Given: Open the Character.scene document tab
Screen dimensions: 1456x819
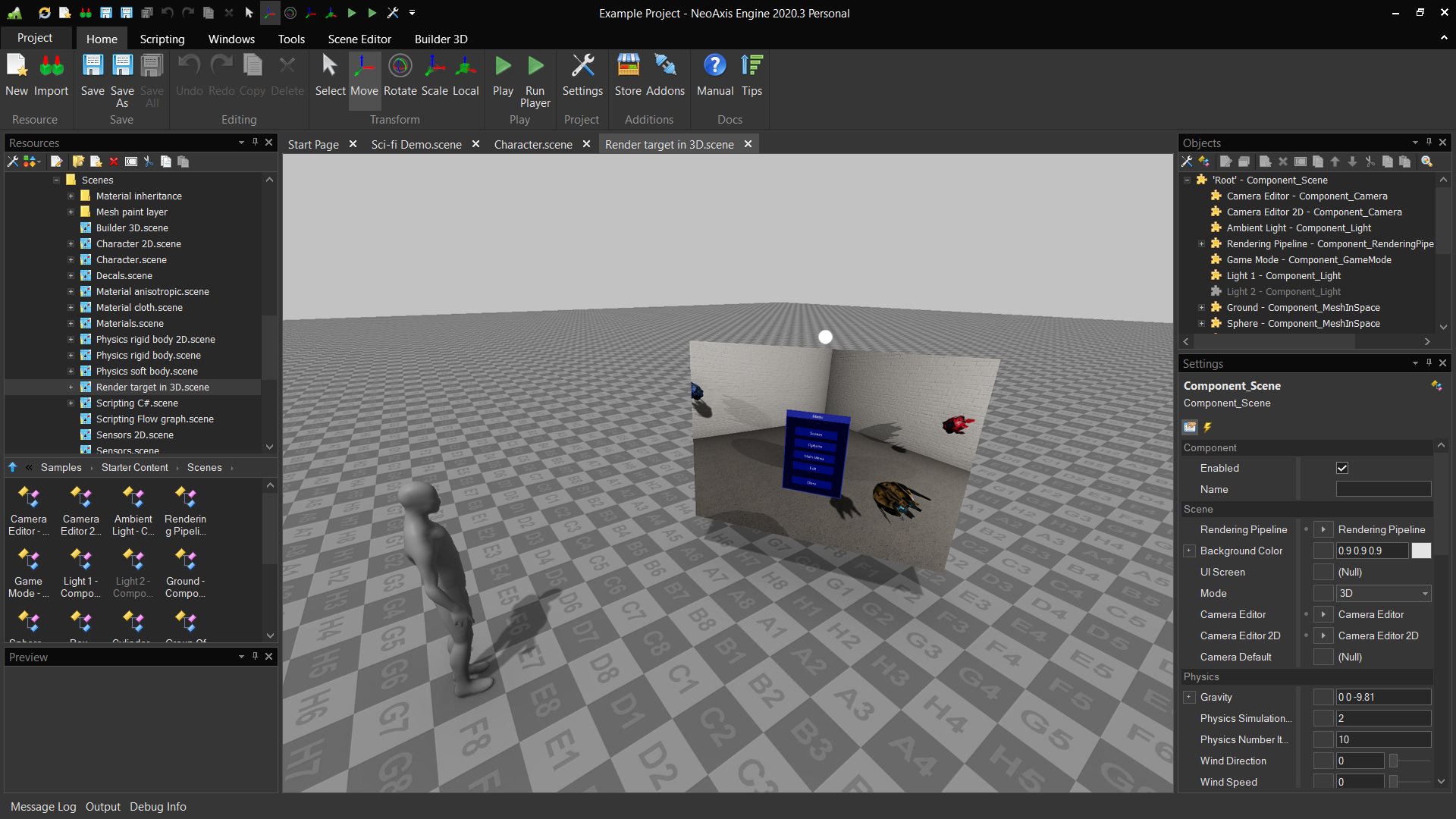Looking at the screenshot, I should (533, 144).
